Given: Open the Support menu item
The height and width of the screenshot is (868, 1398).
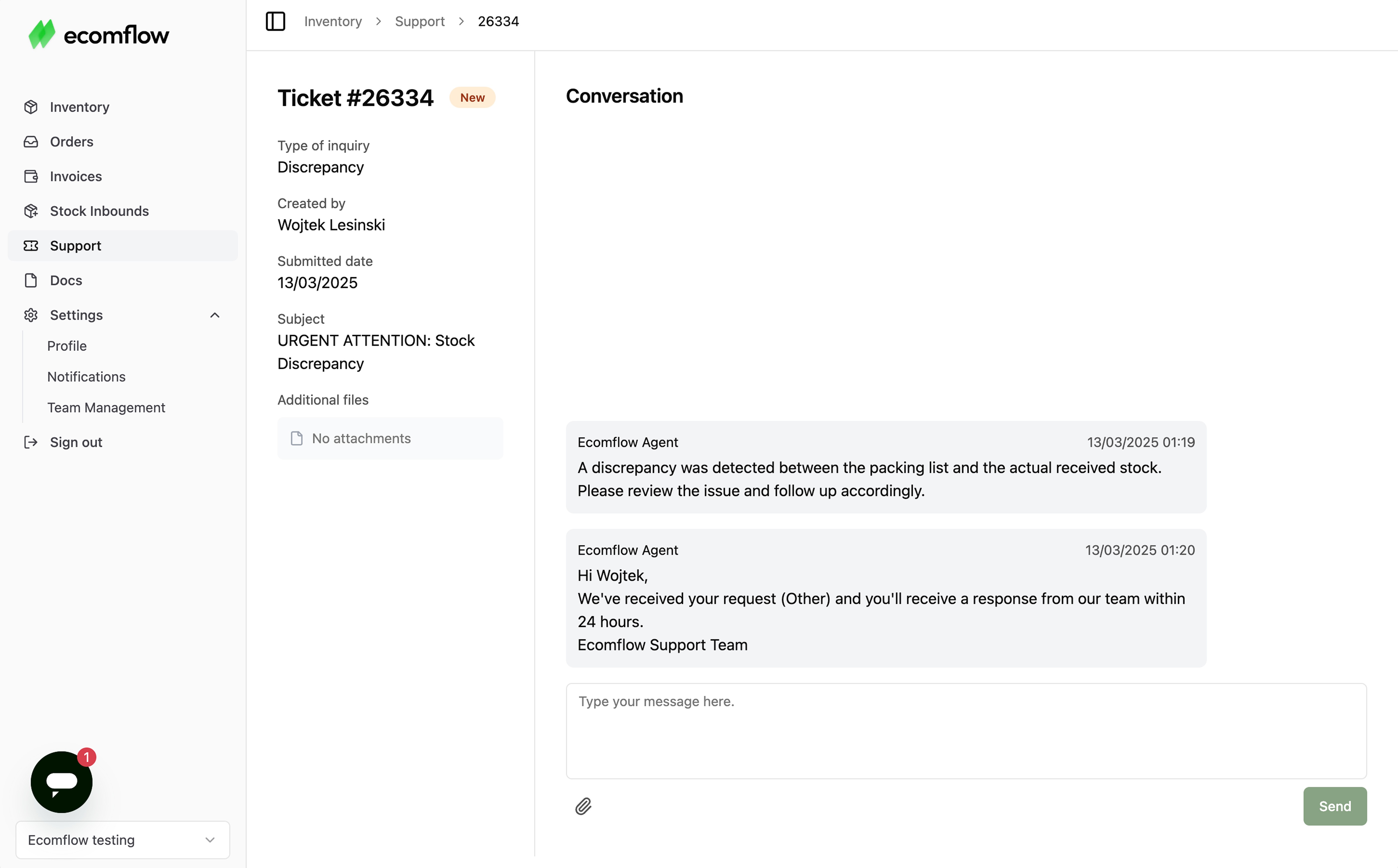Looking at the screenshot, I should (75, 246).
